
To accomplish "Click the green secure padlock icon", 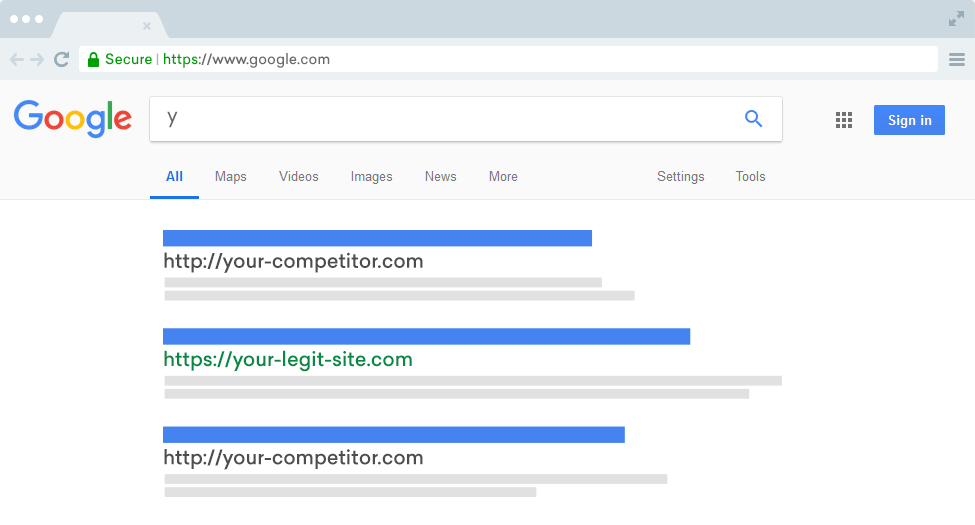I will [x=93, y=59].
